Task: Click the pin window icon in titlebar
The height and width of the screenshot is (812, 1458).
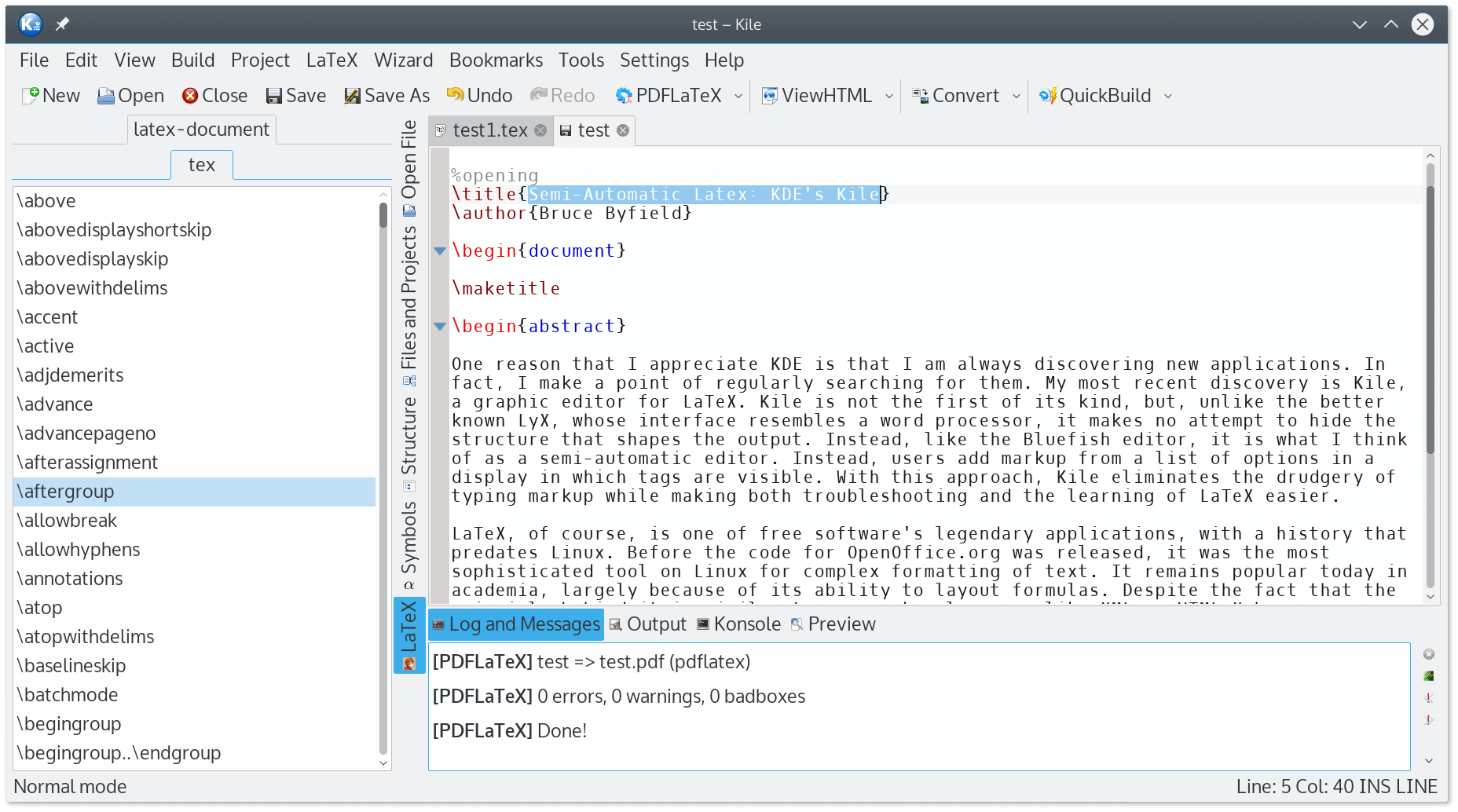Action: (x=63, y=24)
